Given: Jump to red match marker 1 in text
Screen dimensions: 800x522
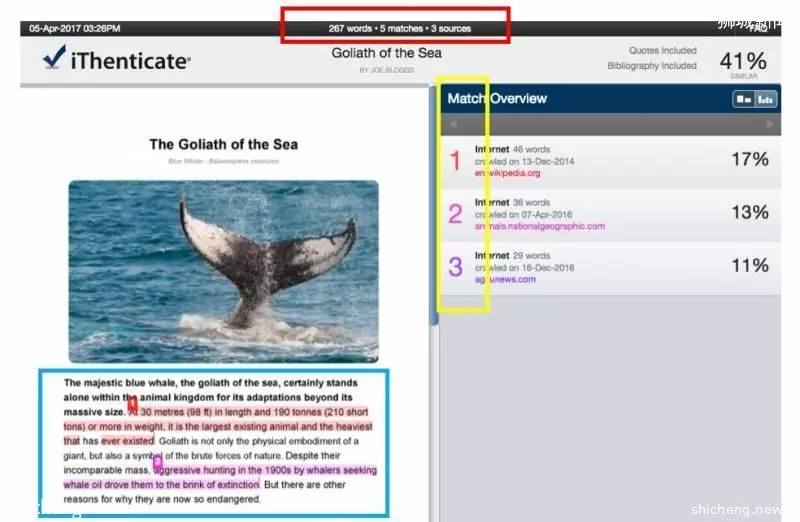Looking at the screenshot, I should coord(132,404).
